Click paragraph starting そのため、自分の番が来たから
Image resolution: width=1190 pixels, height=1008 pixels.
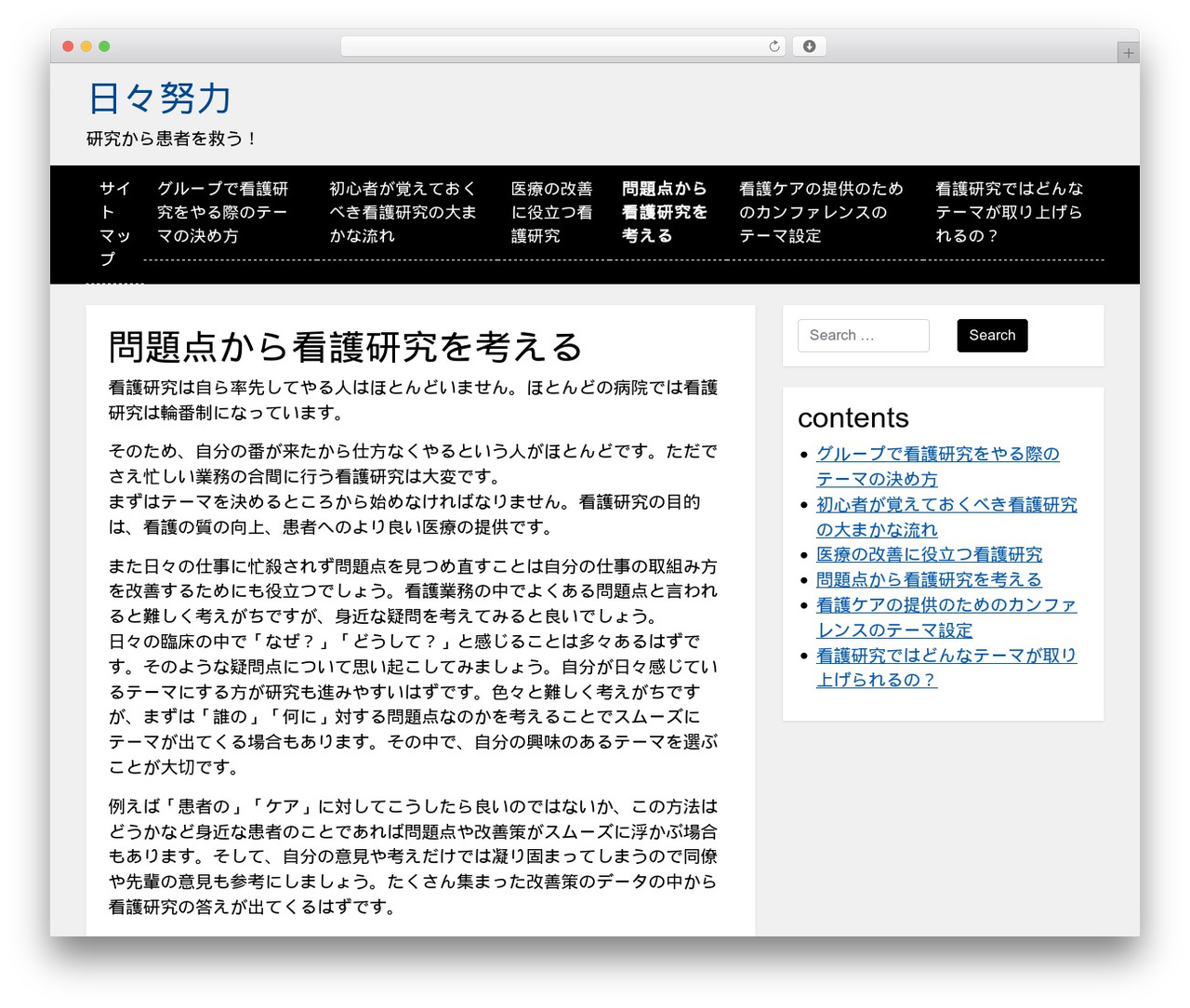click(414, 489)
